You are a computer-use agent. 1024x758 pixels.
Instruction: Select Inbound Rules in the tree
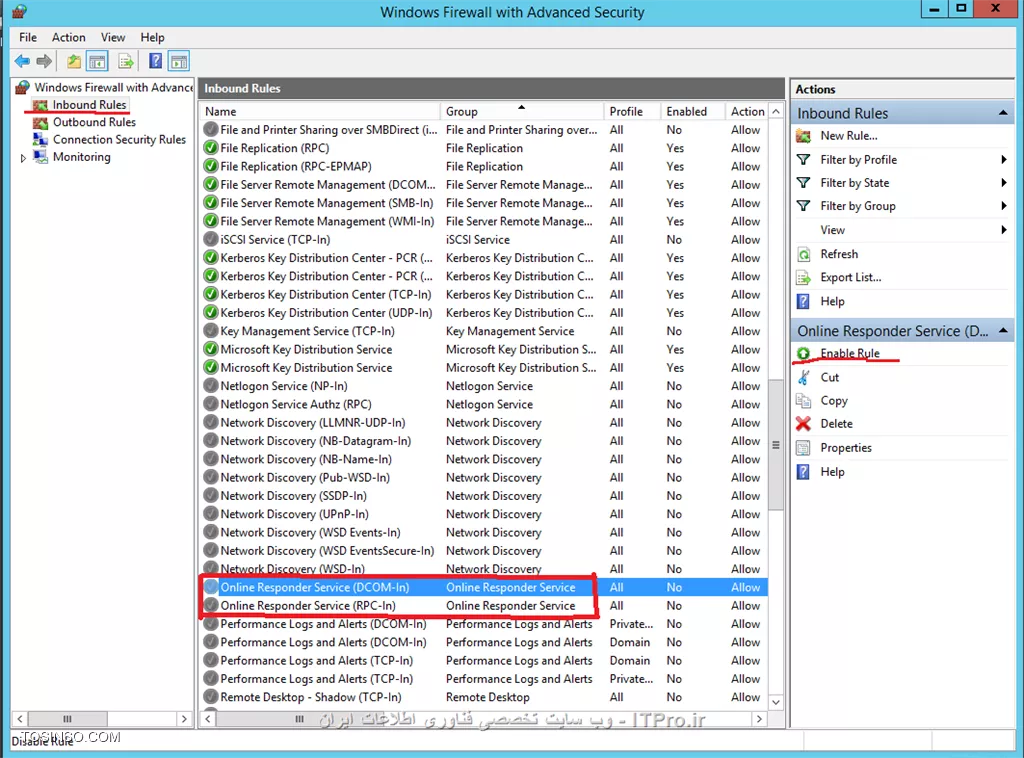tap(89, 105)
